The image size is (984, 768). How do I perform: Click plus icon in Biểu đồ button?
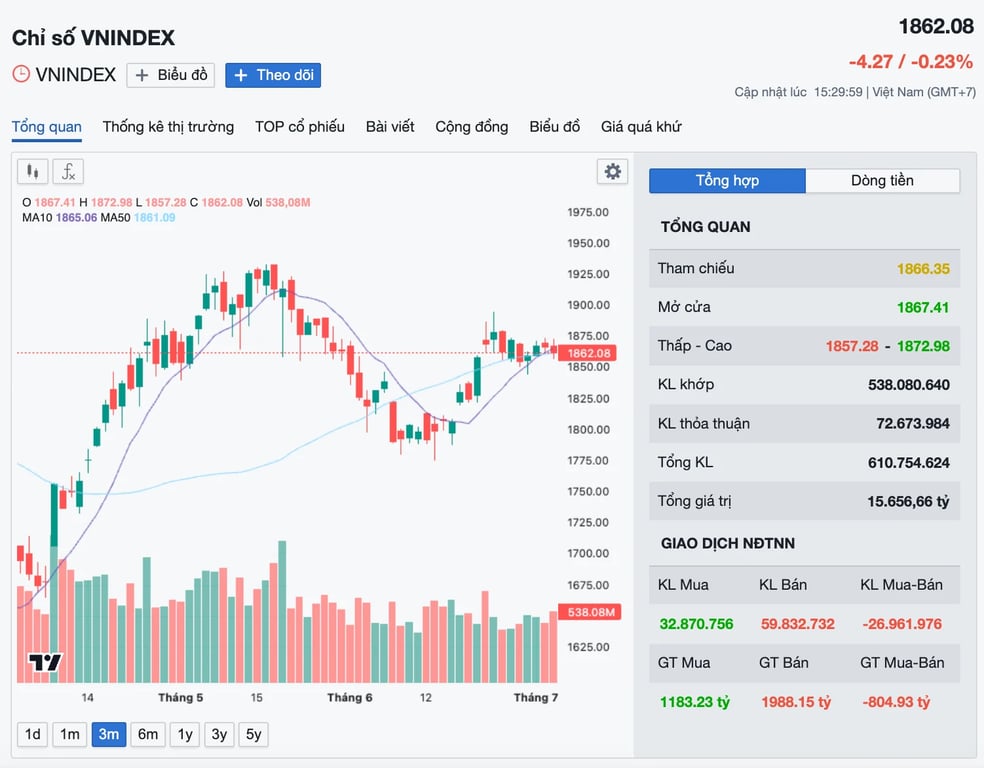coord(142,75)
